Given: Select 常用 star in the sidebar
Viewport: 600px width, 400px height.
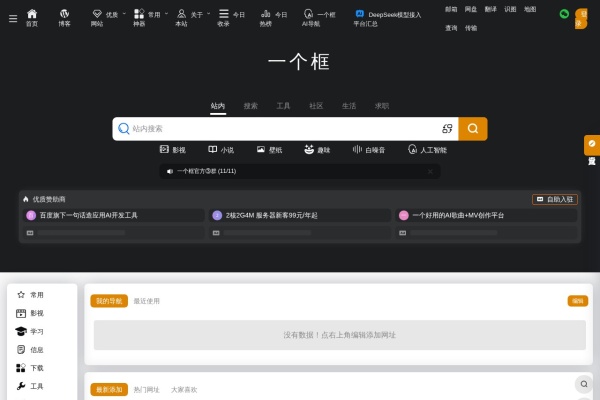Looking at the screenshot, I should [x=30, y=295].
